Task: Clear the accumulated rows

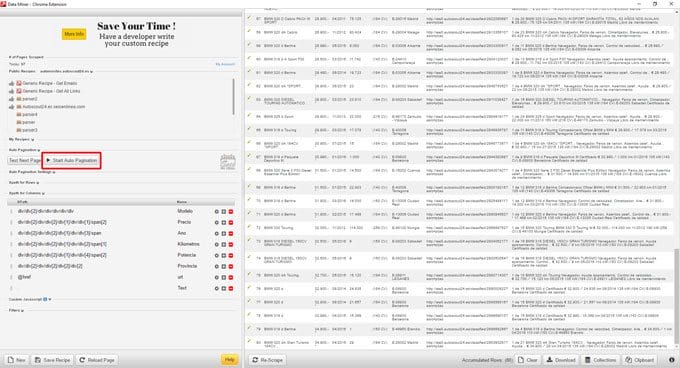Action: [528, 360]
